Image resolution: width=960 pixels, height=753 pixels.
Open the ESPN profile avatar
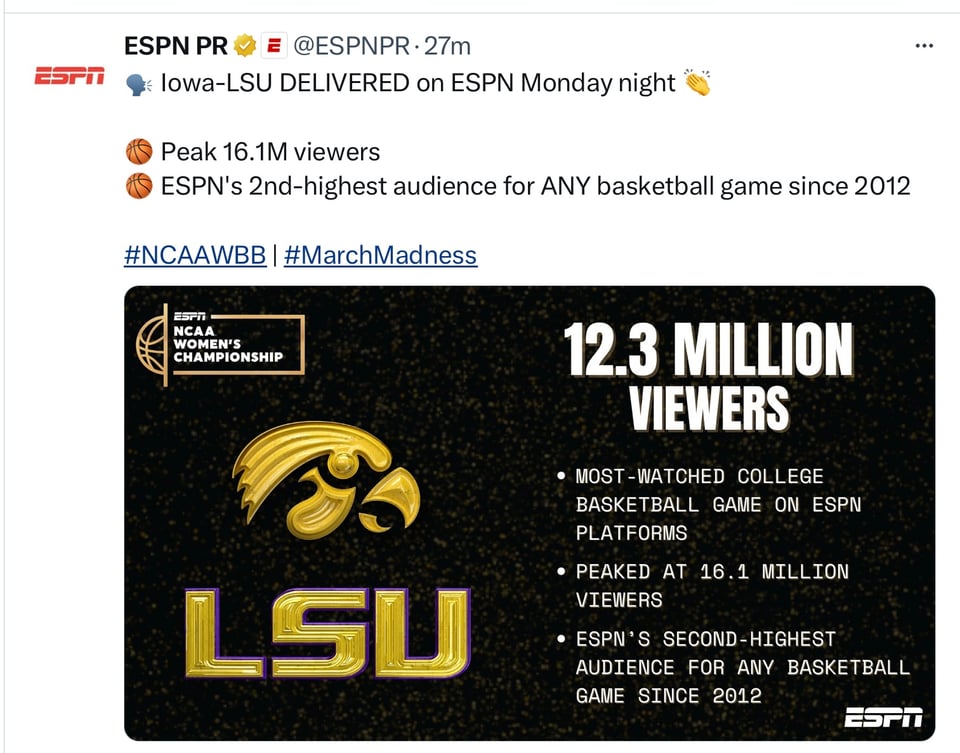[x=69, y=76]
